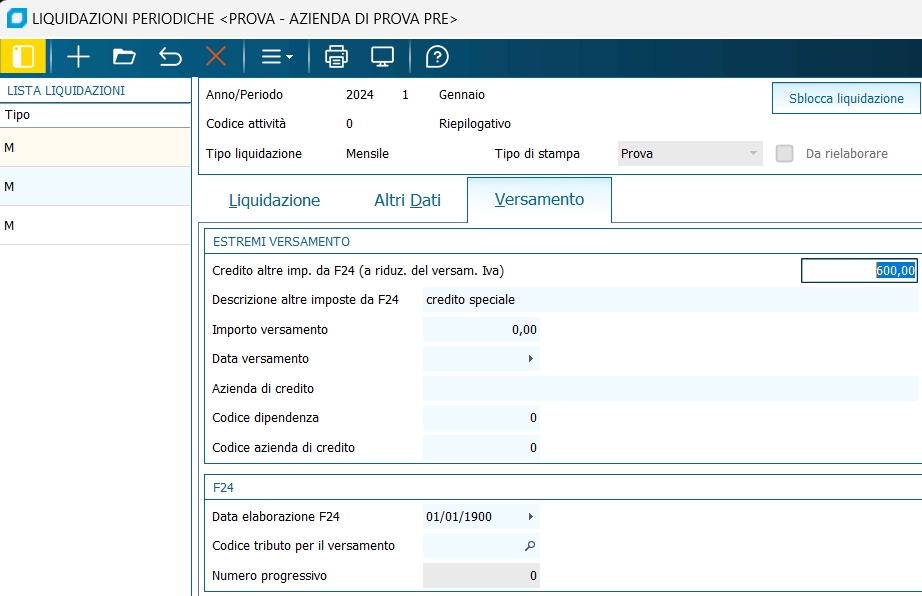Image resolution: width=922 pixels, height=596 pixels.
Task: Click the undo arrow icon
Action: 170,57
